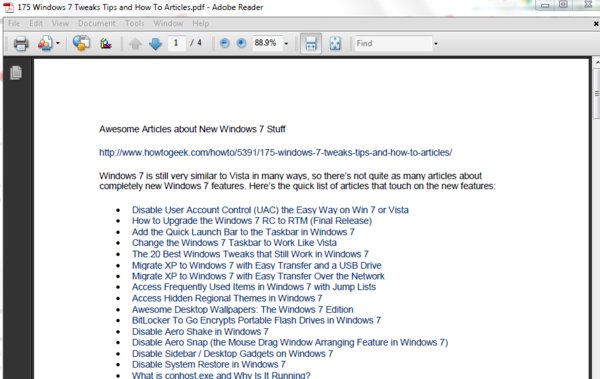This screenshot has width=600, height=379.
Task: Open The 20 Best Windows Tweaks link
Action: tap(250, 254)
